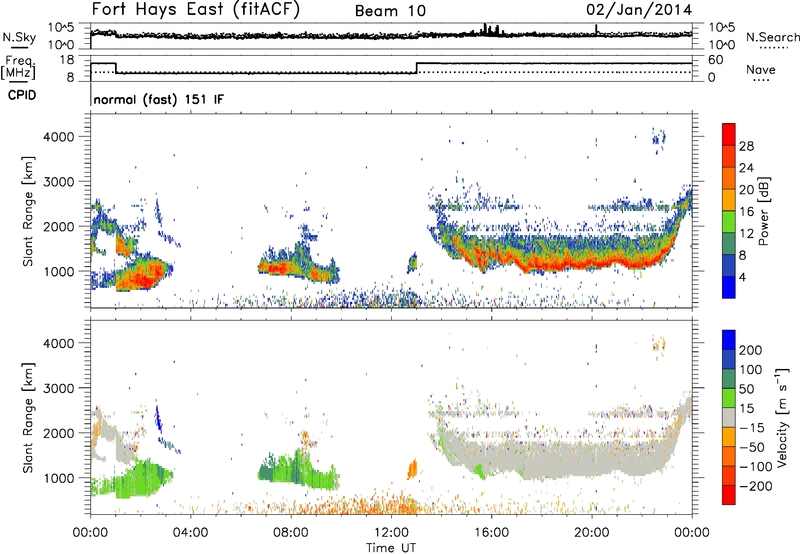Viewport: 800px width, 554px height.
Task: Click the teal segment of Power color bar
Action: pyautogui.click(x=729, y=243)
